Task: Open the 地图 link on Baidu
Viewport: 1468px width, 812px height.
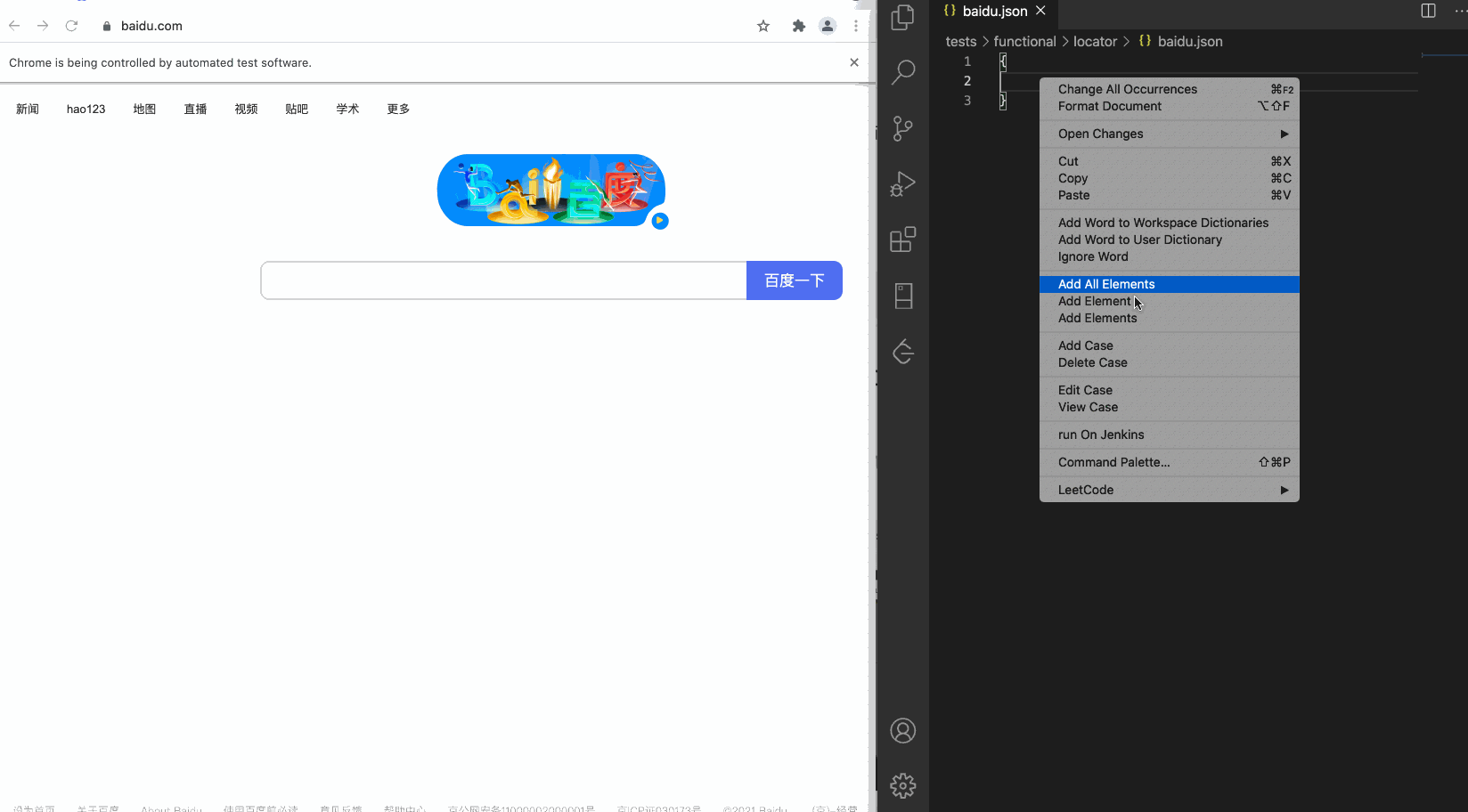Action: coord(144,109)
